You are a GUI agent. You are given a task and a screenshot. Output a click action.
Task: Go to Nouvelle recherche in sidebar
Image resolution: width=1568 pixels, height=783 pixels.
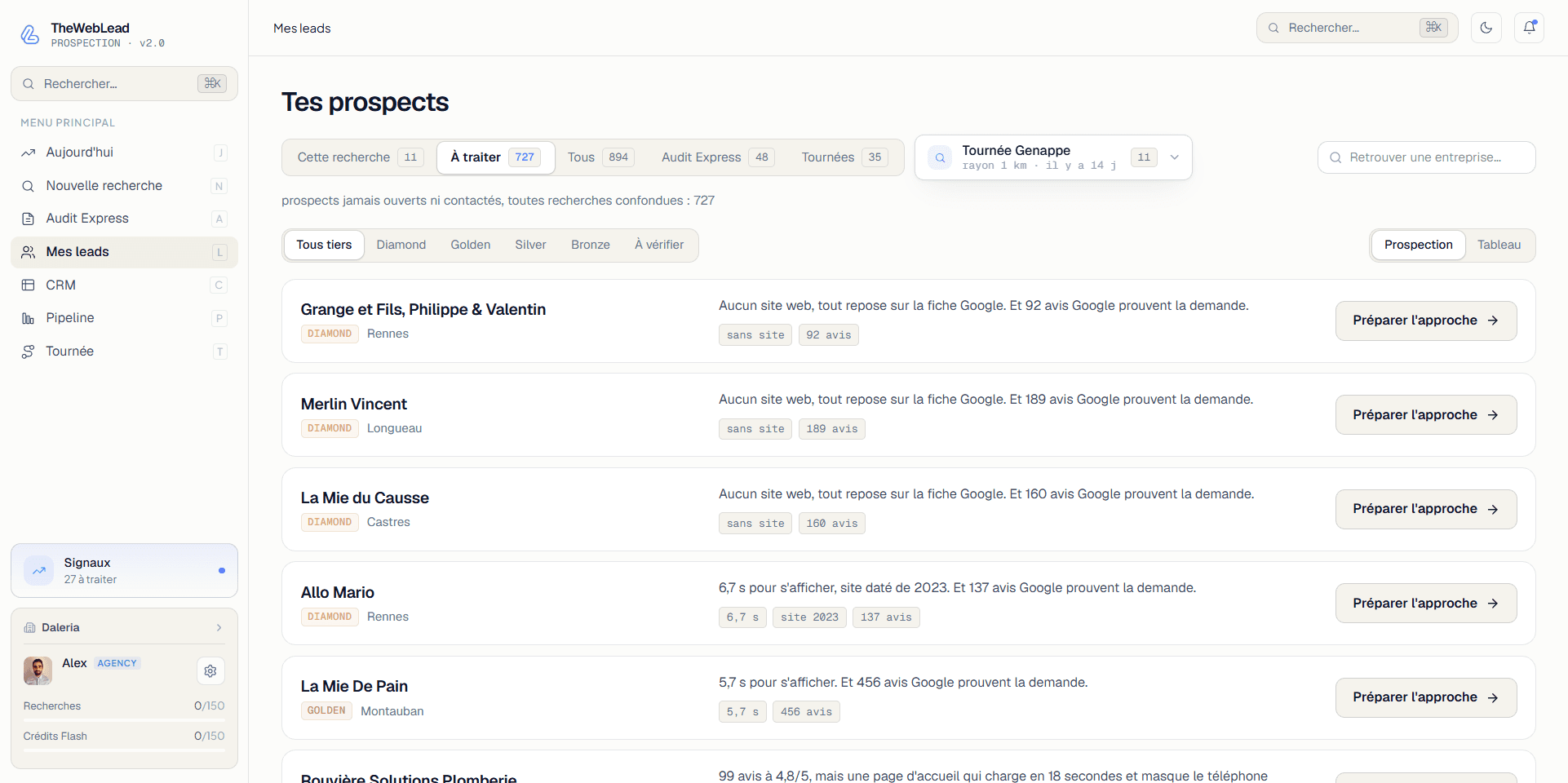[124, 186]
